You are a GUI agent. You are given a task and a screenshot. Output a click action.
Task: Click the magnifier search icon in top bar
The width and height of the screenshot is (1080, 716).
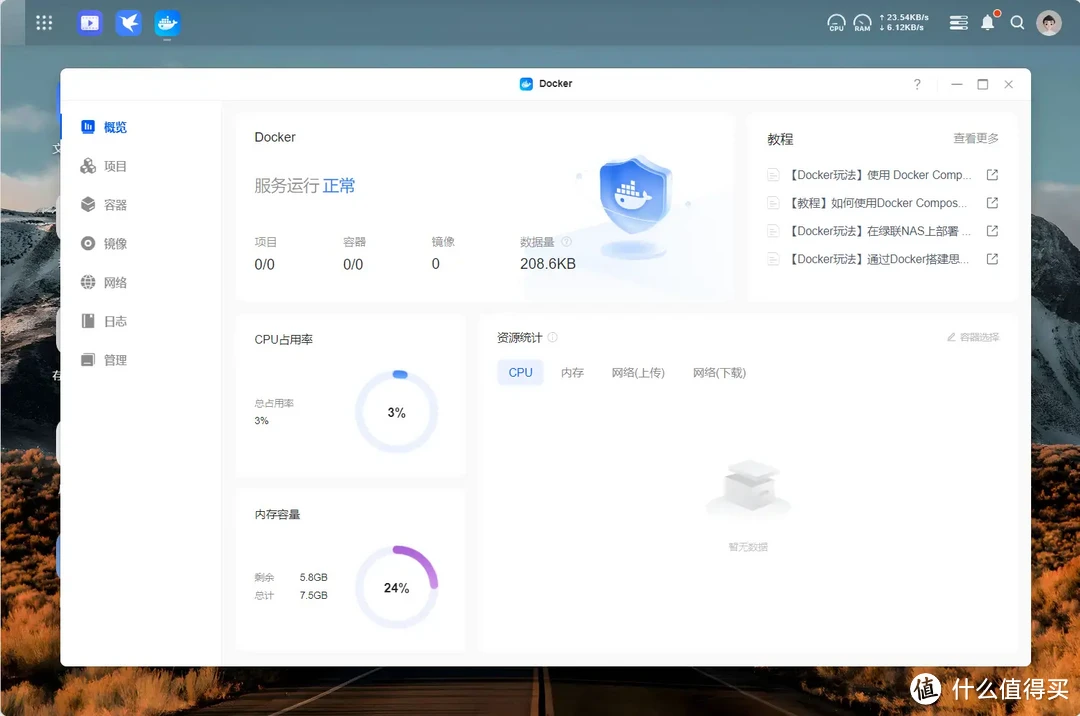click(1018, 22)
